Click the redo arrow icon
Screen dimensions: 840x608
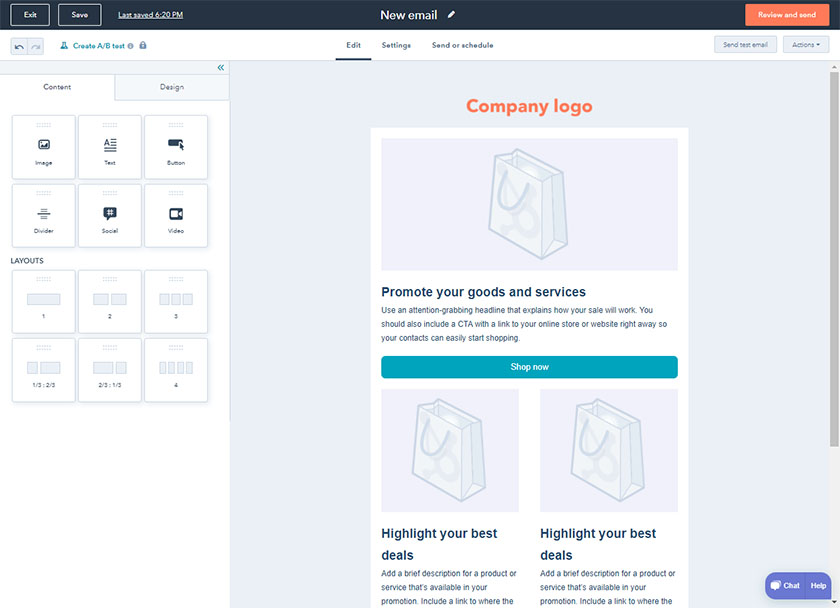pyautogui.click(x=35, y=46)
